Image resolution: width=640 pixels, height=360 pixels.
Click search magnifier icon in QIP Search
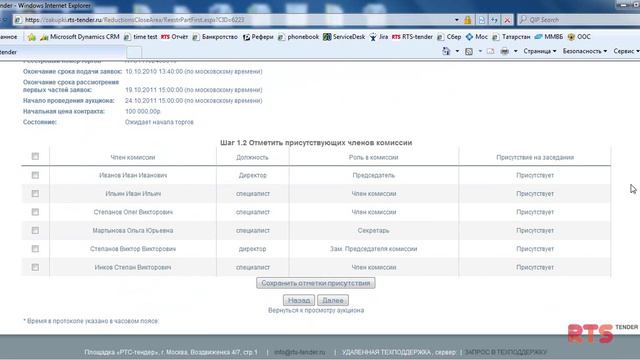tap(523, 20)
